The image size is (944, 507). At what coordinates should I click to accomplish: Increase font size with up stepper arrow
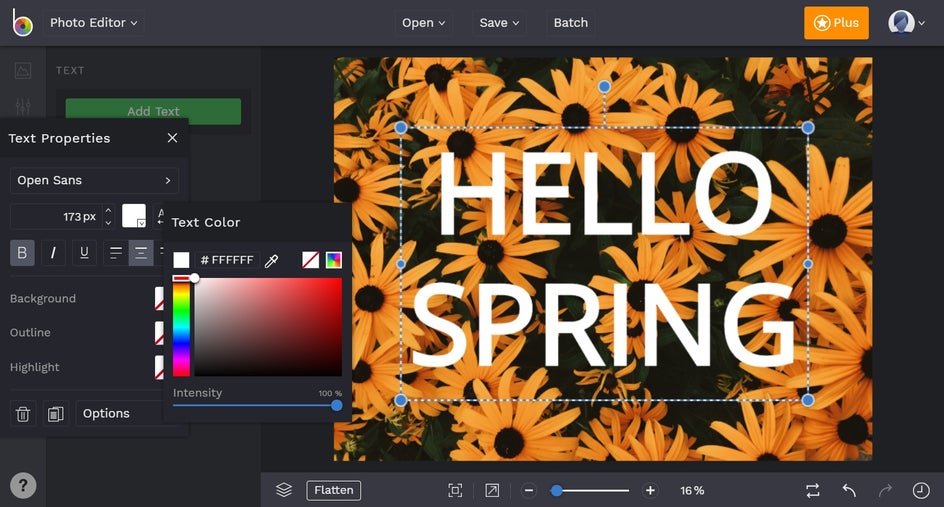click(x=108, y=210)
